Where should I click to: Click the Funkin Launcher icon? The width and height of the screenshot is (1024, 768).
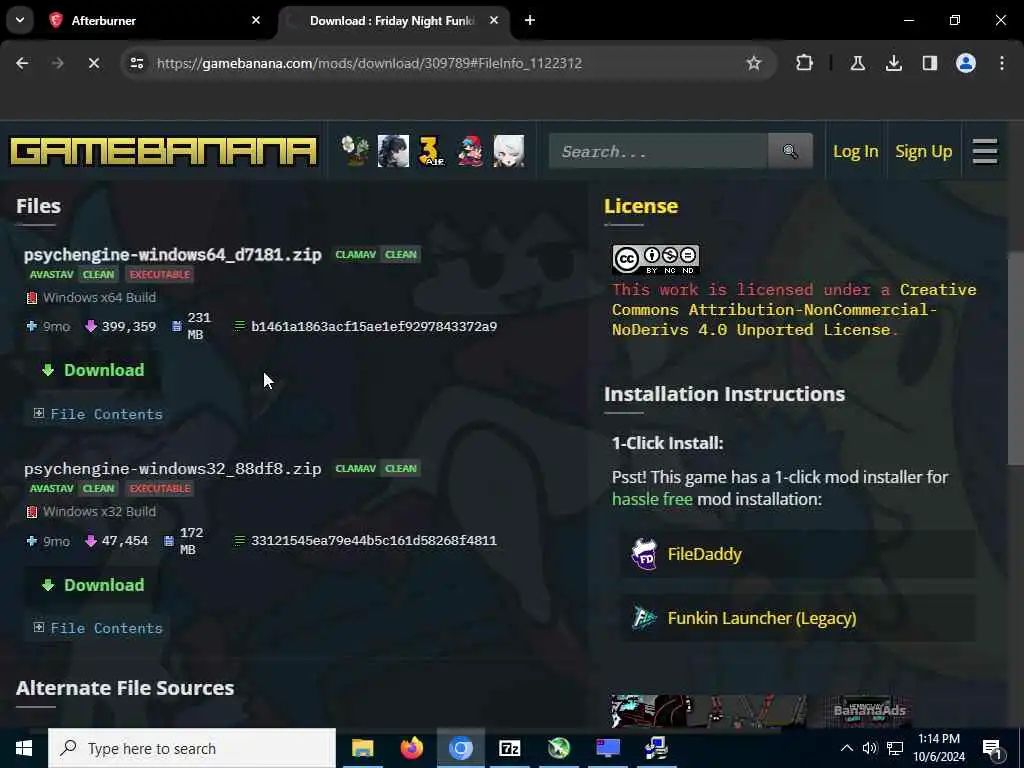point(644,618)
